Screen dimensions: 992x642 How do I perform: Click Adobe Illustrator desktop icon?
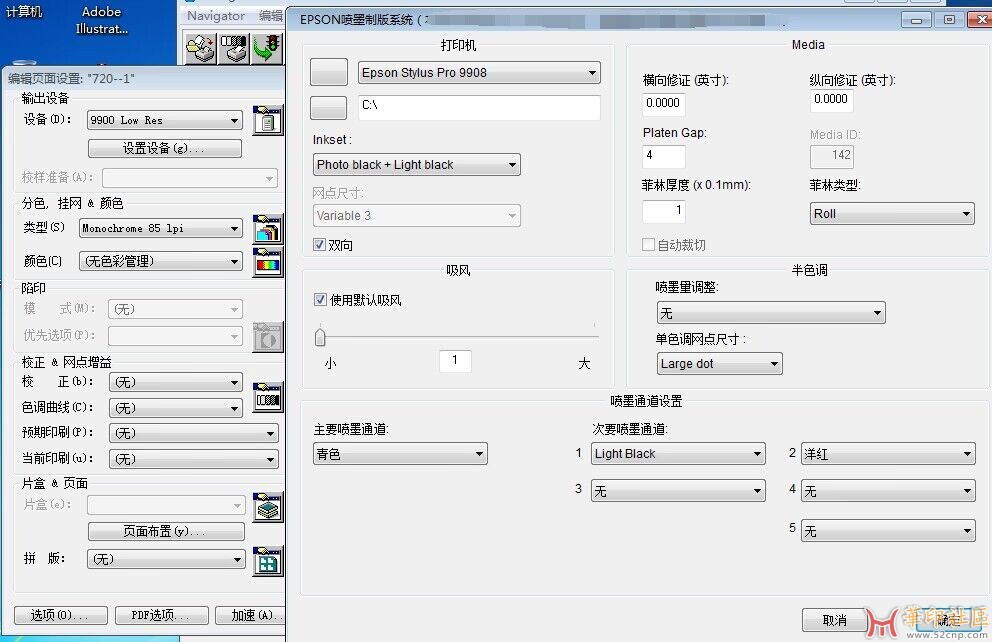(101, 20)
